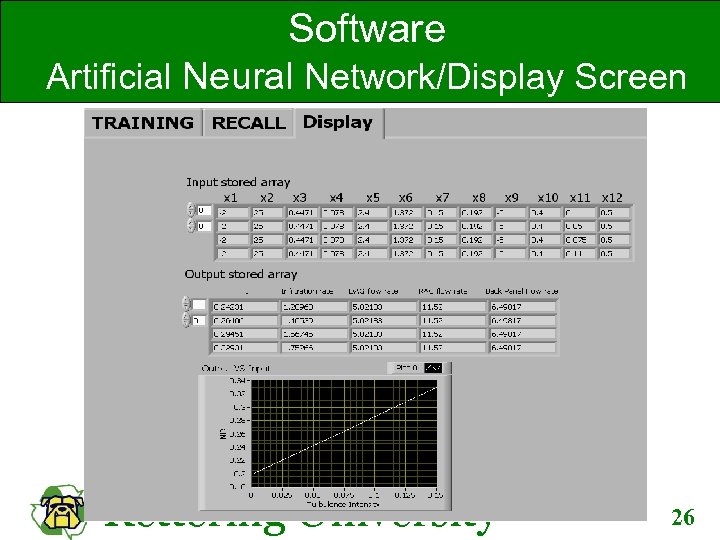
Task: Click the Infiltration rate column header
Action: pos(307,291)
